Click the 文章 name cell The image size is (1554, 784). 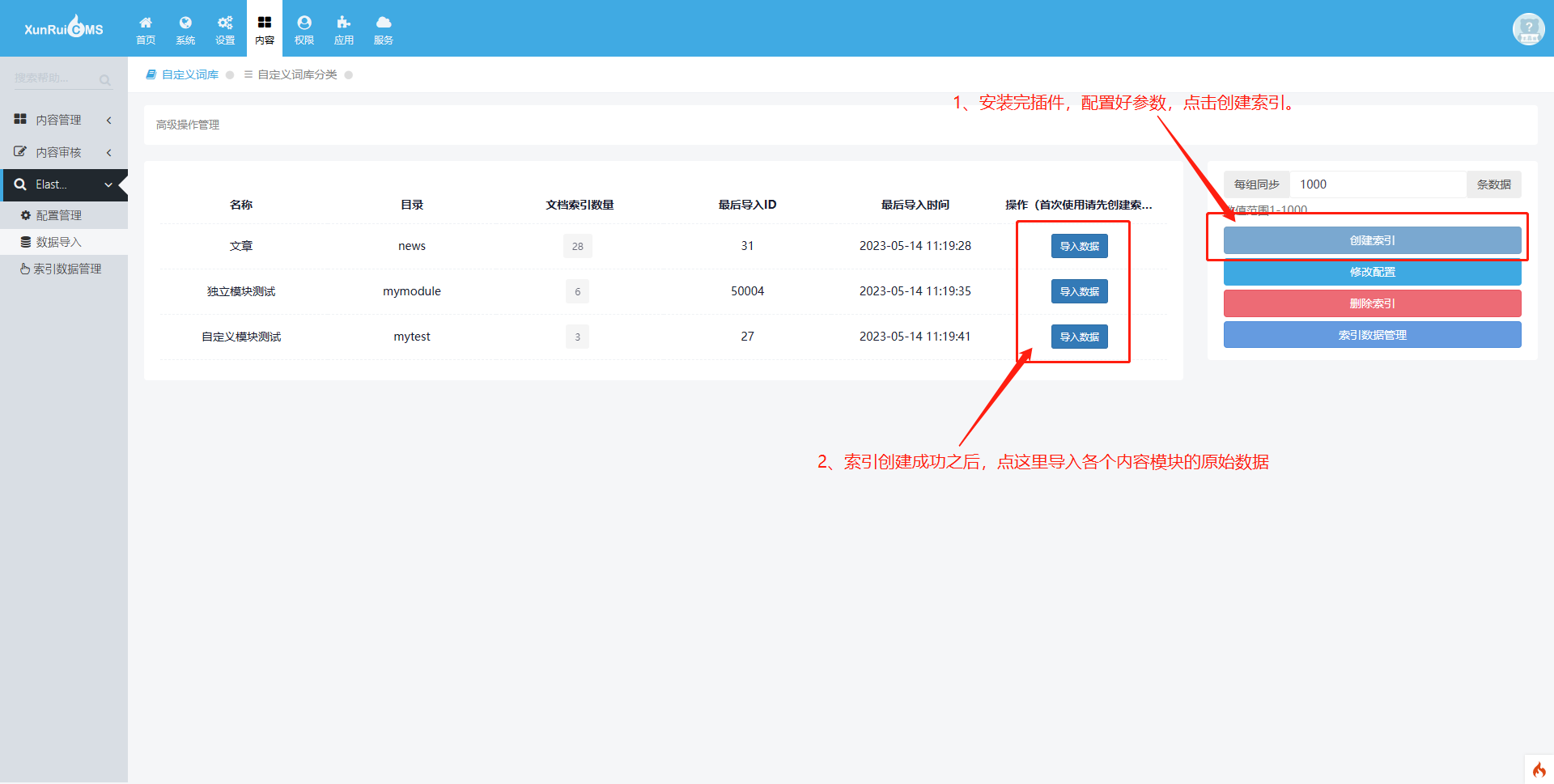coord(241,246)
